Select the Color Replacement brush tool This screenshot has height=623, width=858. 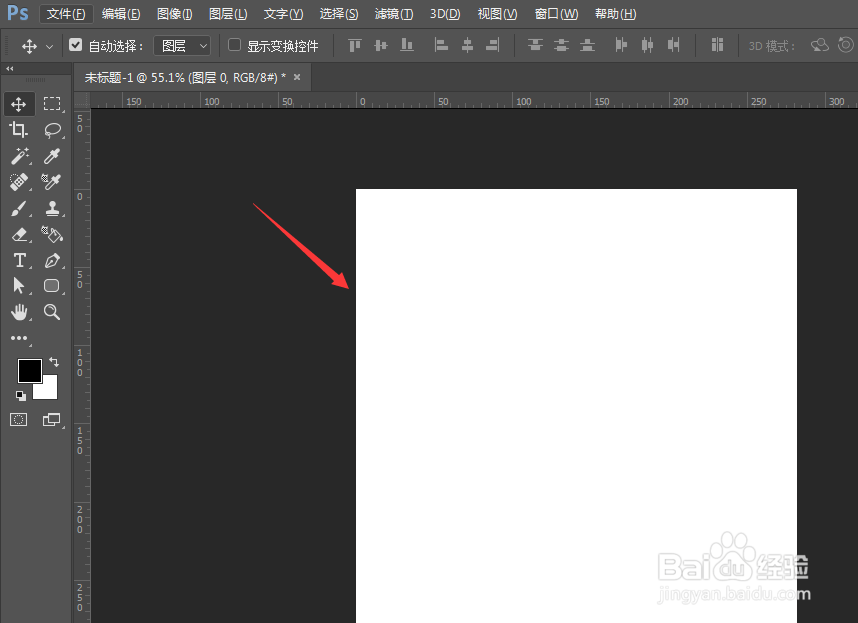point(51,182)
